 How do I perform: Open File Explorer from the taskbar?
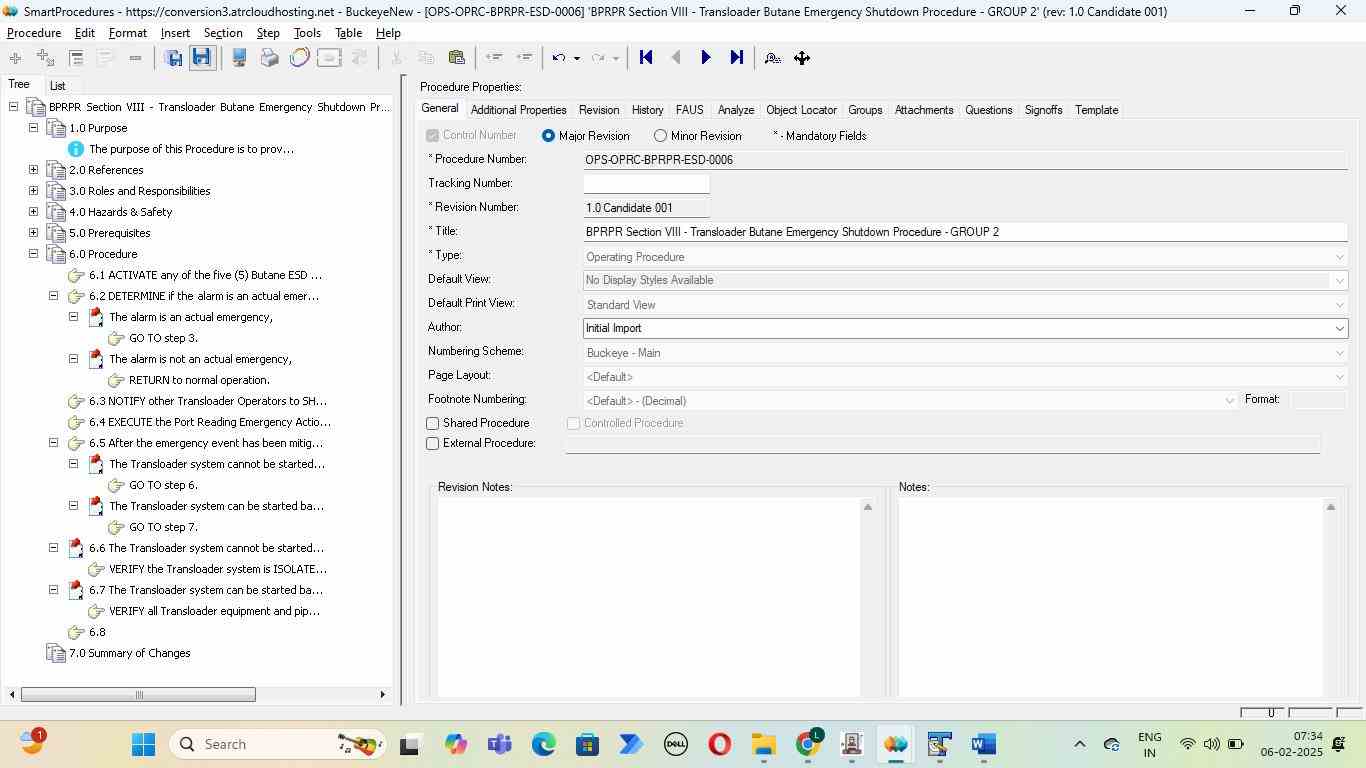pyautogui.click(x=764, y=744)
